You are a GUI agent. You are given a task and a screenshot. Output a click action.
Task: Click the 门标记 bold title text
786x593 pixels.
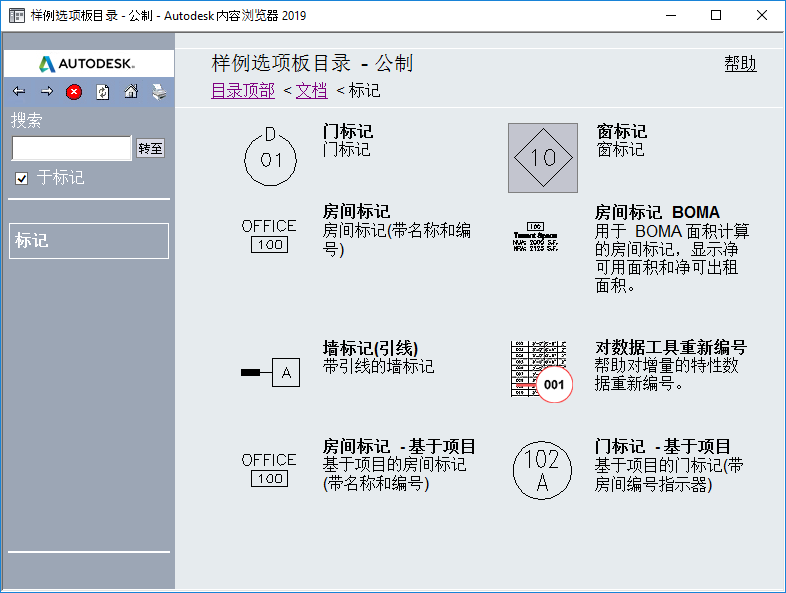coord(348,132)
